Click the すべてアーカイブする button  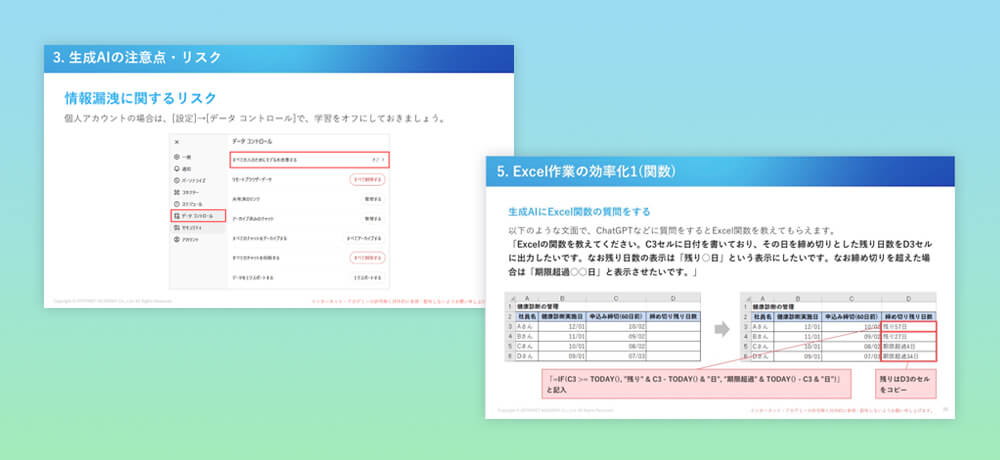coord(364,238)
